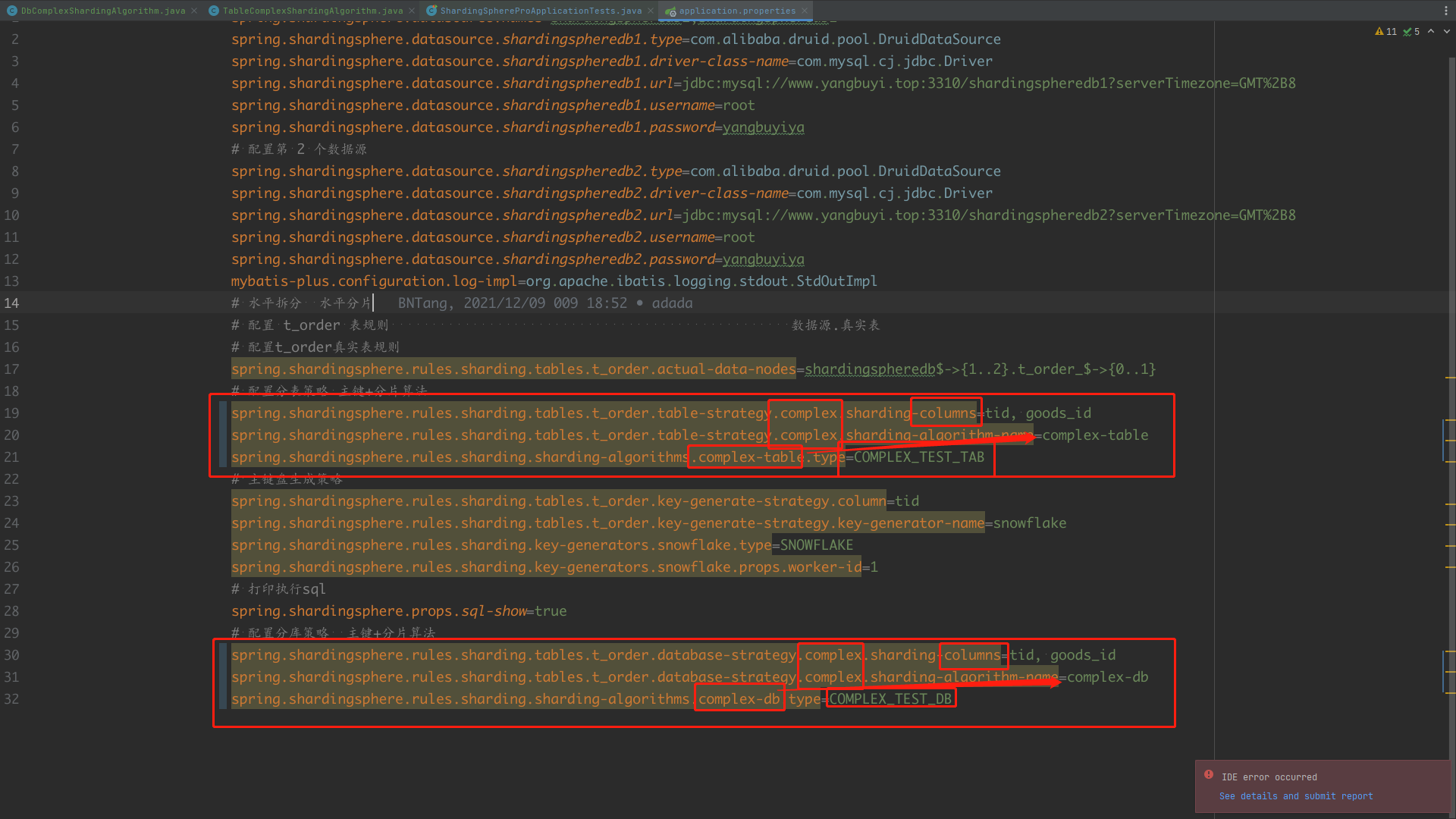Click the TableComplexShardingAlgorithm class icon
This screenshot has height=819, width=1456.
[214, 11]
